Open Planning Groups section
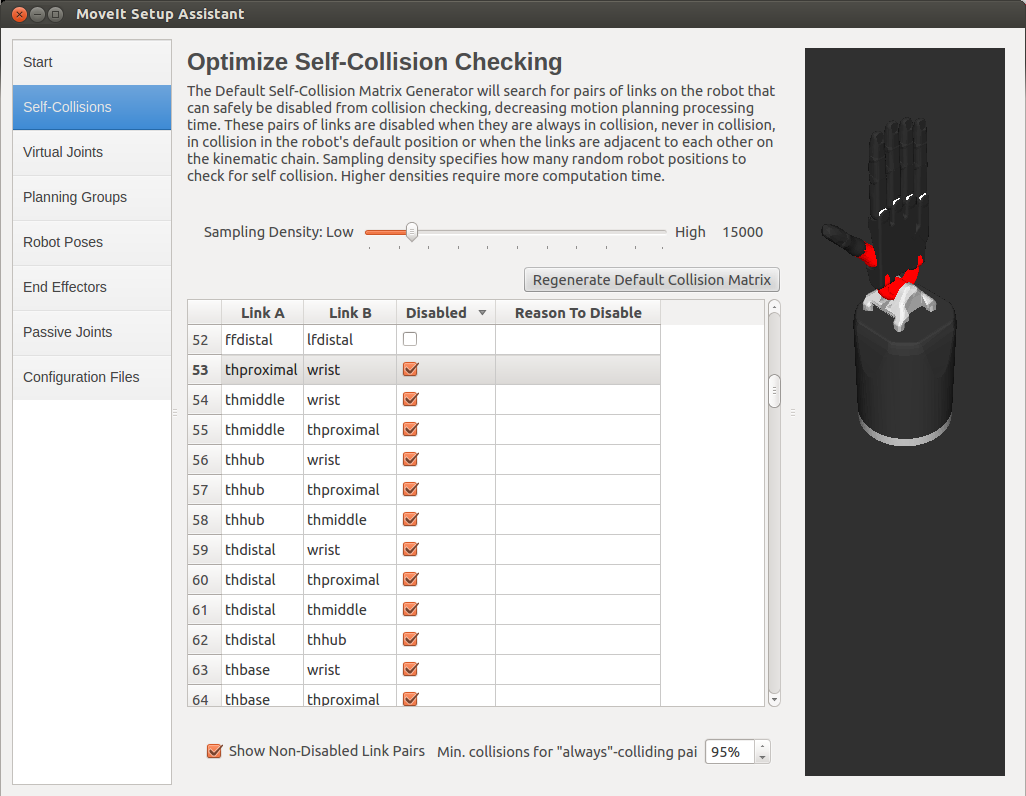This screenshot has width=1026, height=796. [92, 198]
